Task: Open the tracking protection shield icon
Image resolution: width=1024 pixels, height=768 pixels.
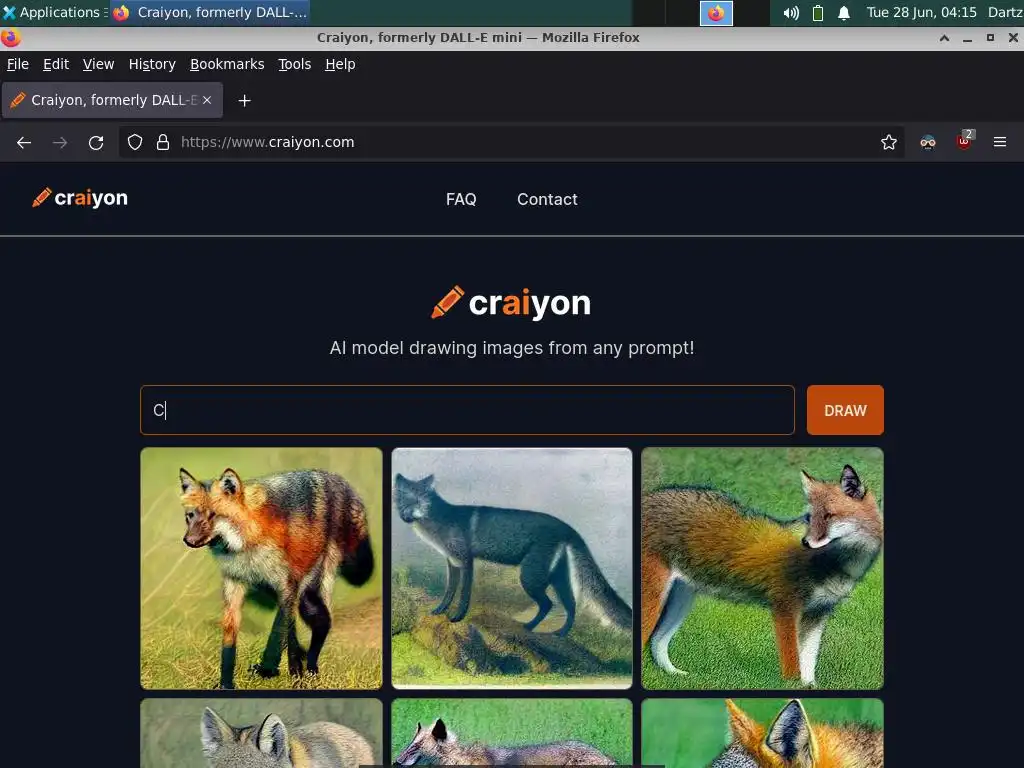Action: tap(135, 142)
